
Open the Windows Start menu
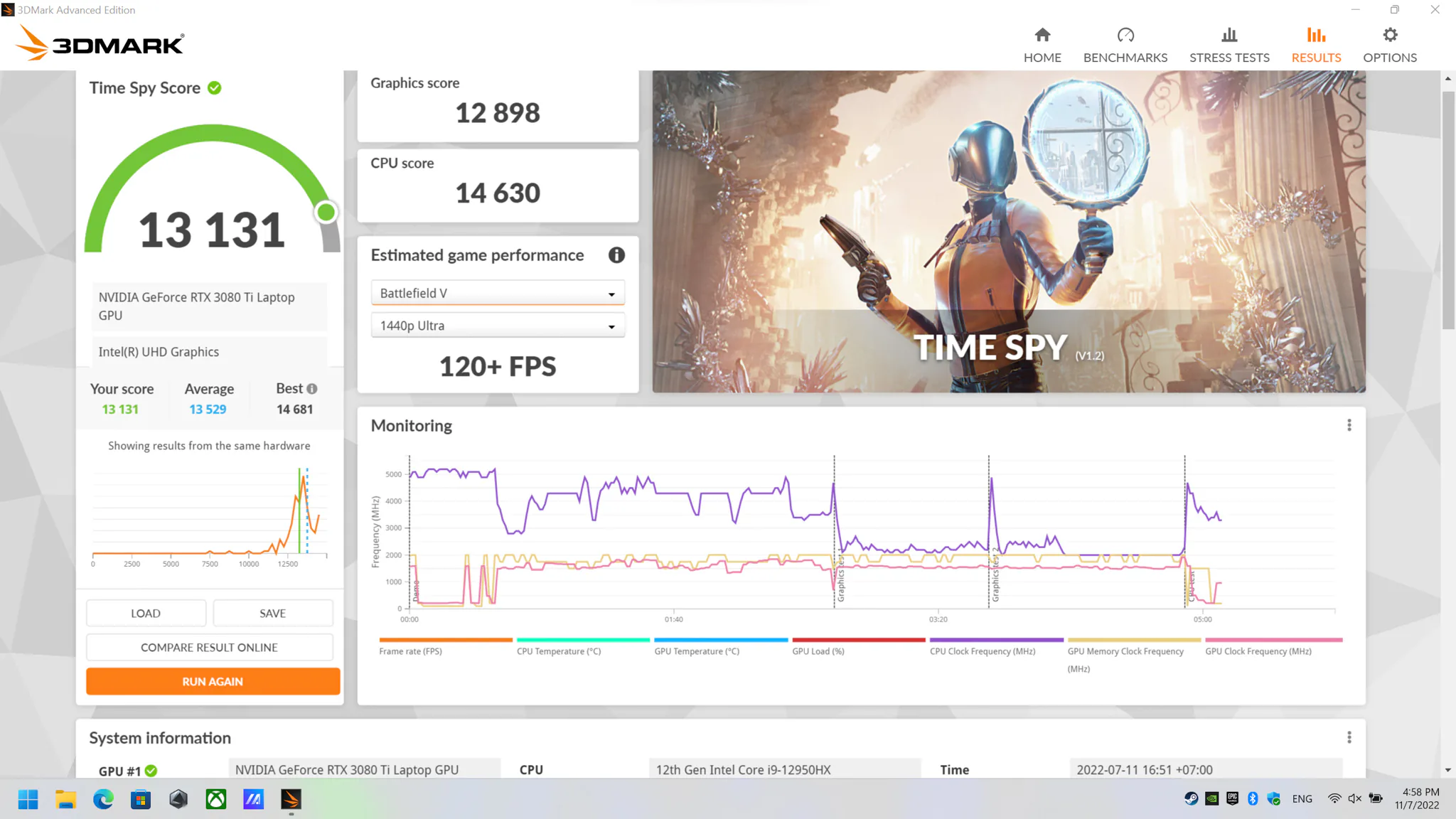click(28, 799)
